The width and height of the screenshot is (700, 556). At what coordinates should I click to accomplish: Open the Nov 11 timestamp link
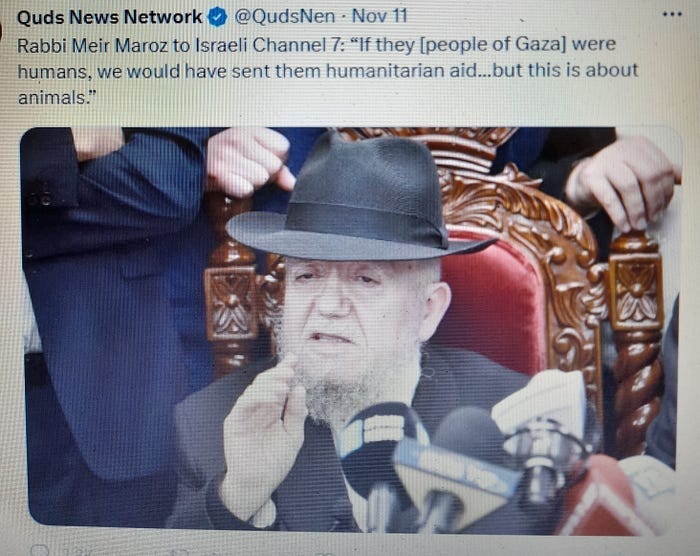pyautogui.click(x=379, y=16)
